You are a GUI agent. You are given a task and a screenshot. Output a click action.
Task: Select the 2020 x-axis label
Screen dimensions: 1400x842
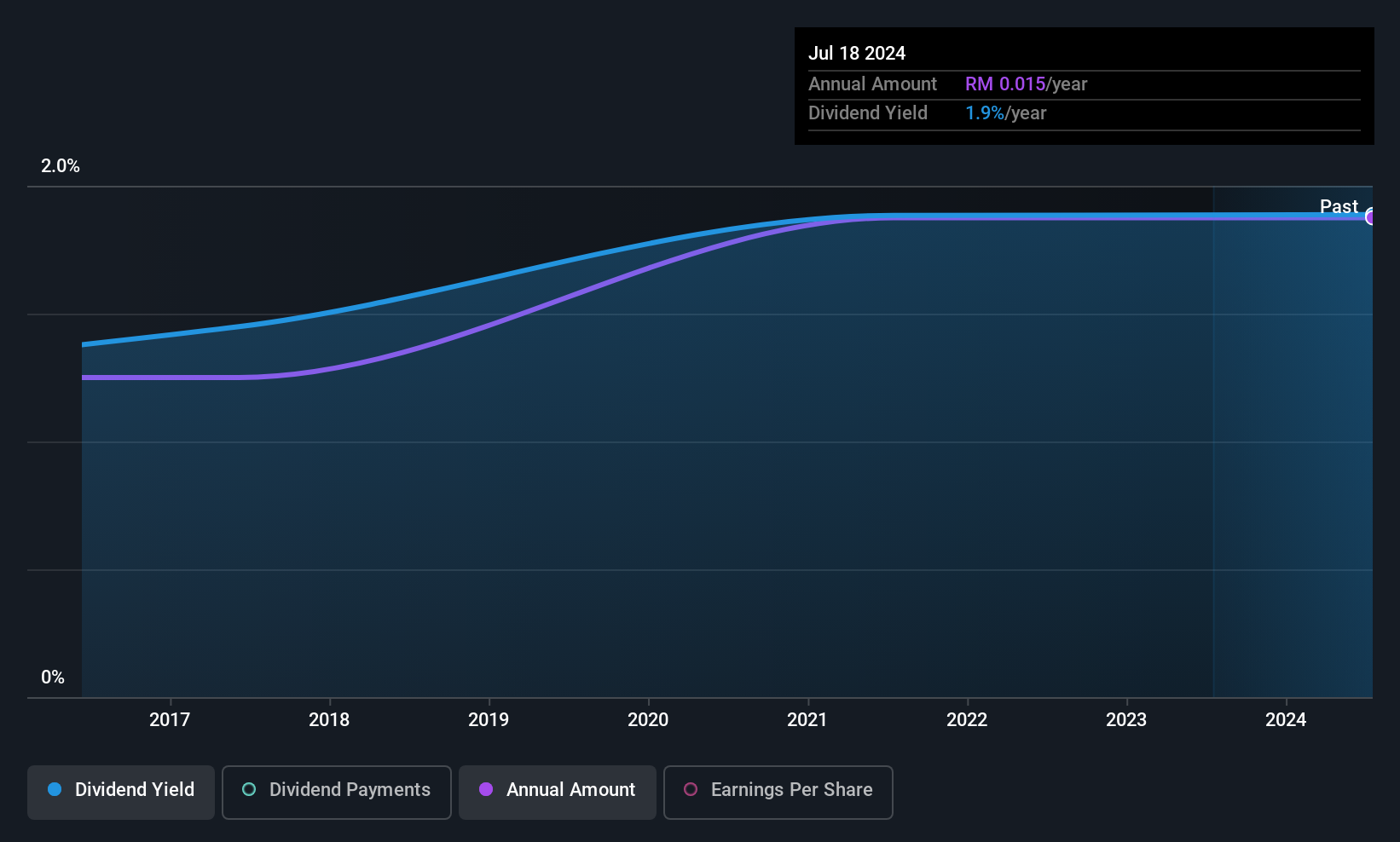tap(648, 719)
